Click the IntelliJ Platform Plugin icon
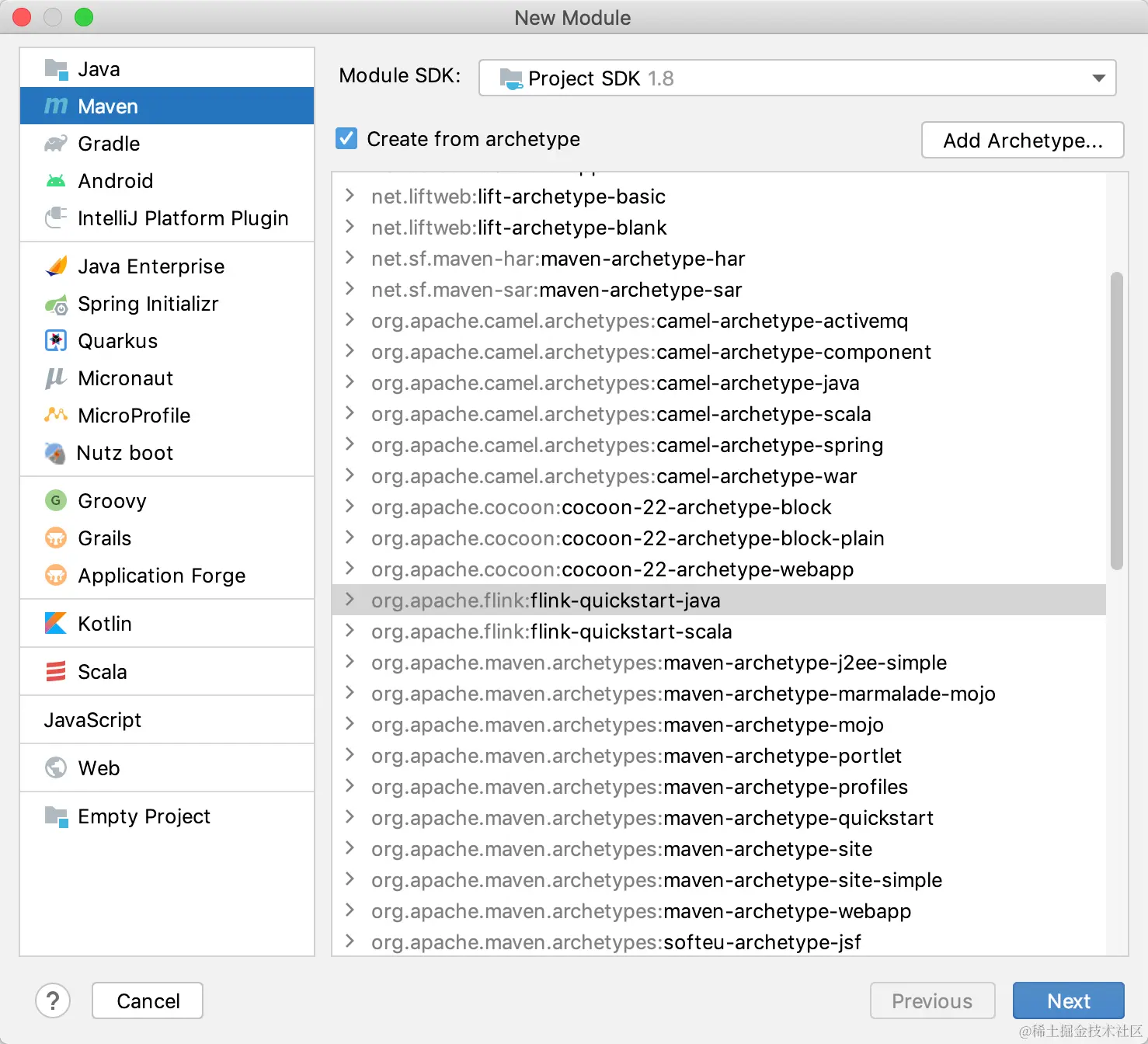The width and height of the screenshot is (1148, 1044). [x=56, y=217]
